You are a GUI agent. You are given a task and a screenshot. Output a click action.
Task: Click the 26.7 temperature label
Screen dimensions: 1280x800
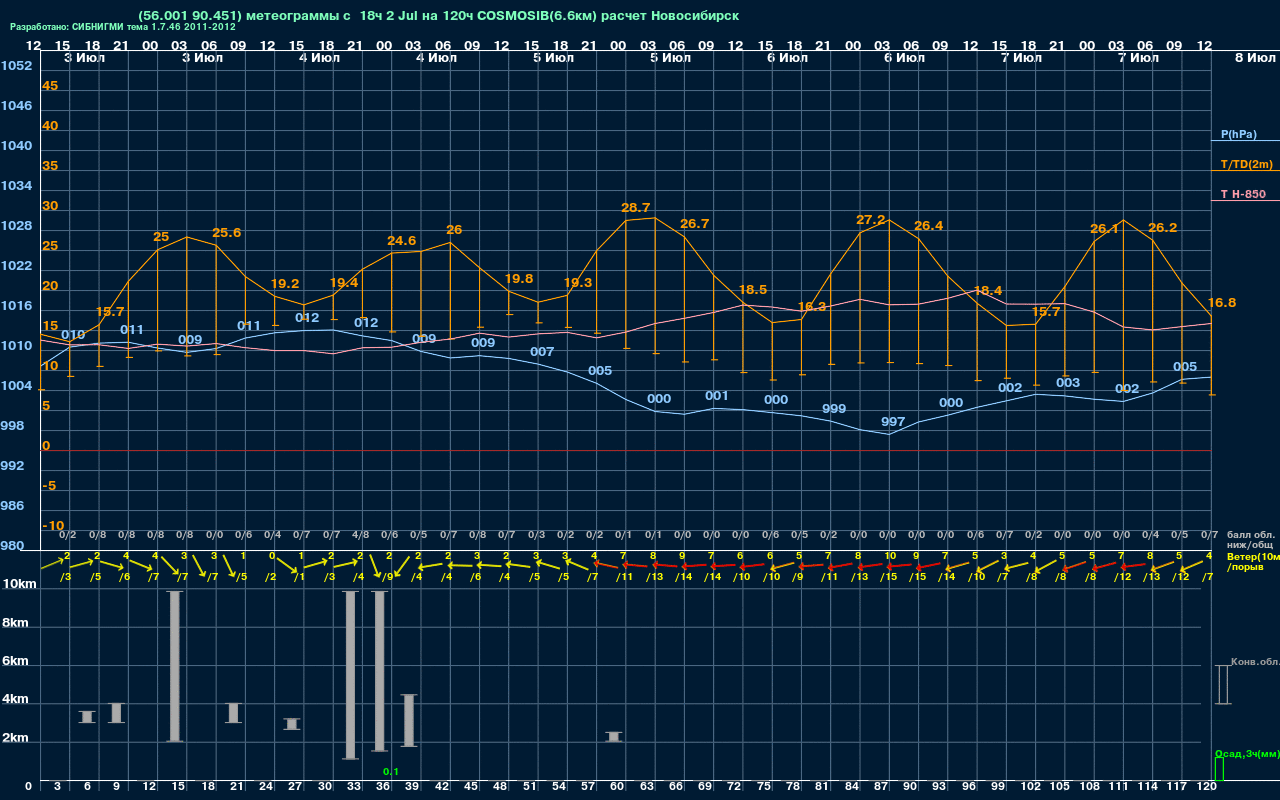click(x=694, y=224)
